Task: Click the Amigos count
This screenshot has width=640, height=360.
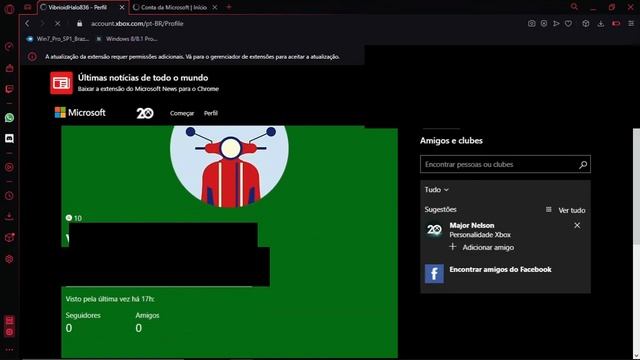Action: point(139,328)
